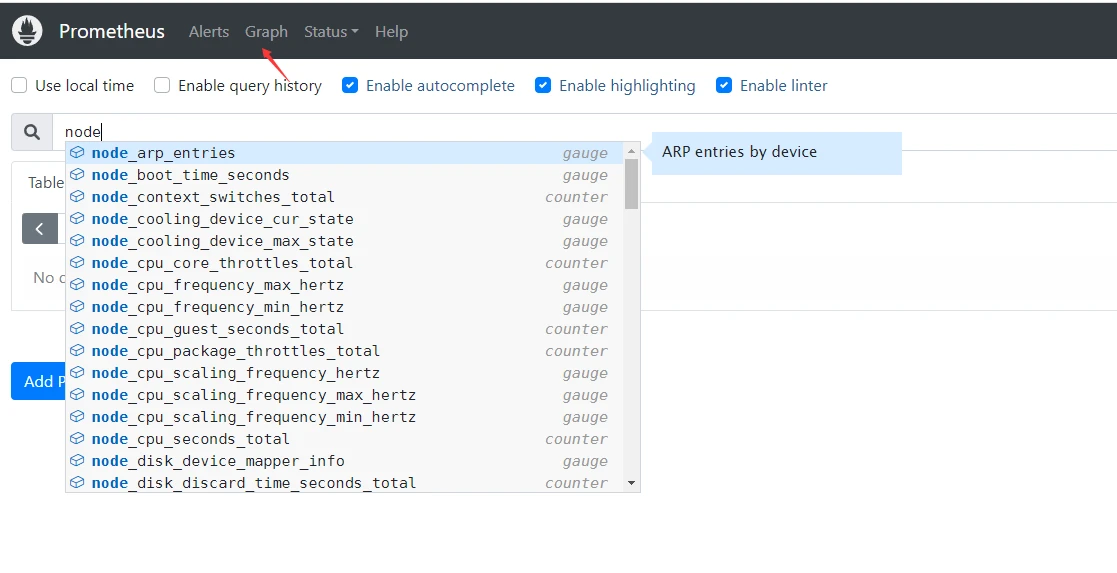Click the cube icon beside node_cpu_frequency_max_hertz
This screenshot has width=1117, height=573.
pos(77,285)
